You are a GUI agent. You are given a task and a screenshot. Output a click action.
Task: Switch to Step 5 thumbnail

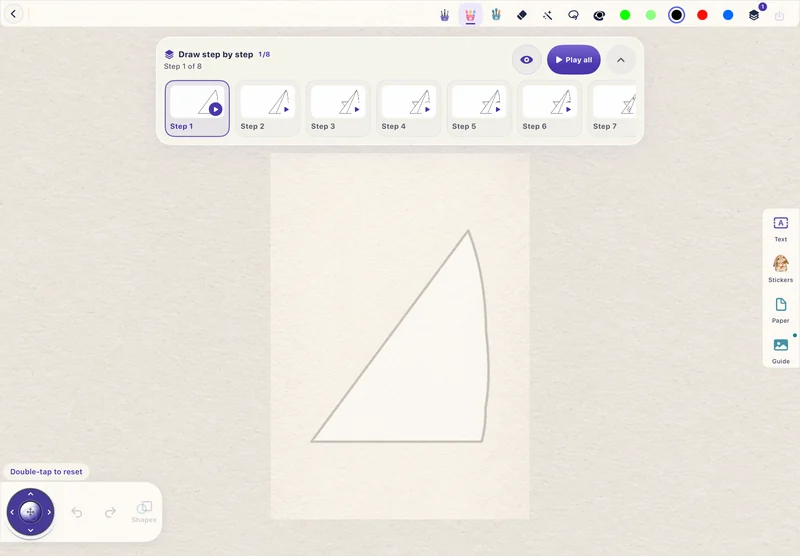pyautogui.click(x=479, y=108)
